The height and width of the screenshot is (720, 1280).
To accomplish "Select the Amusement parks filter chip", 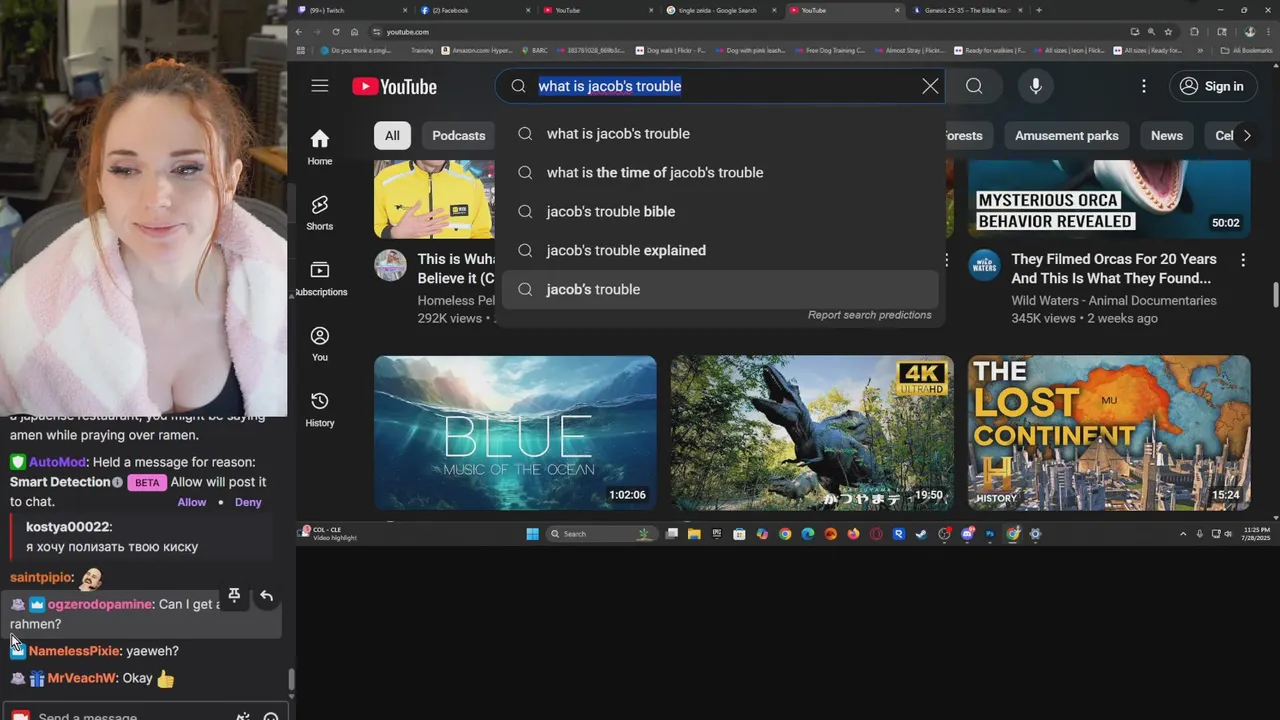I will tap(1066, 135).
